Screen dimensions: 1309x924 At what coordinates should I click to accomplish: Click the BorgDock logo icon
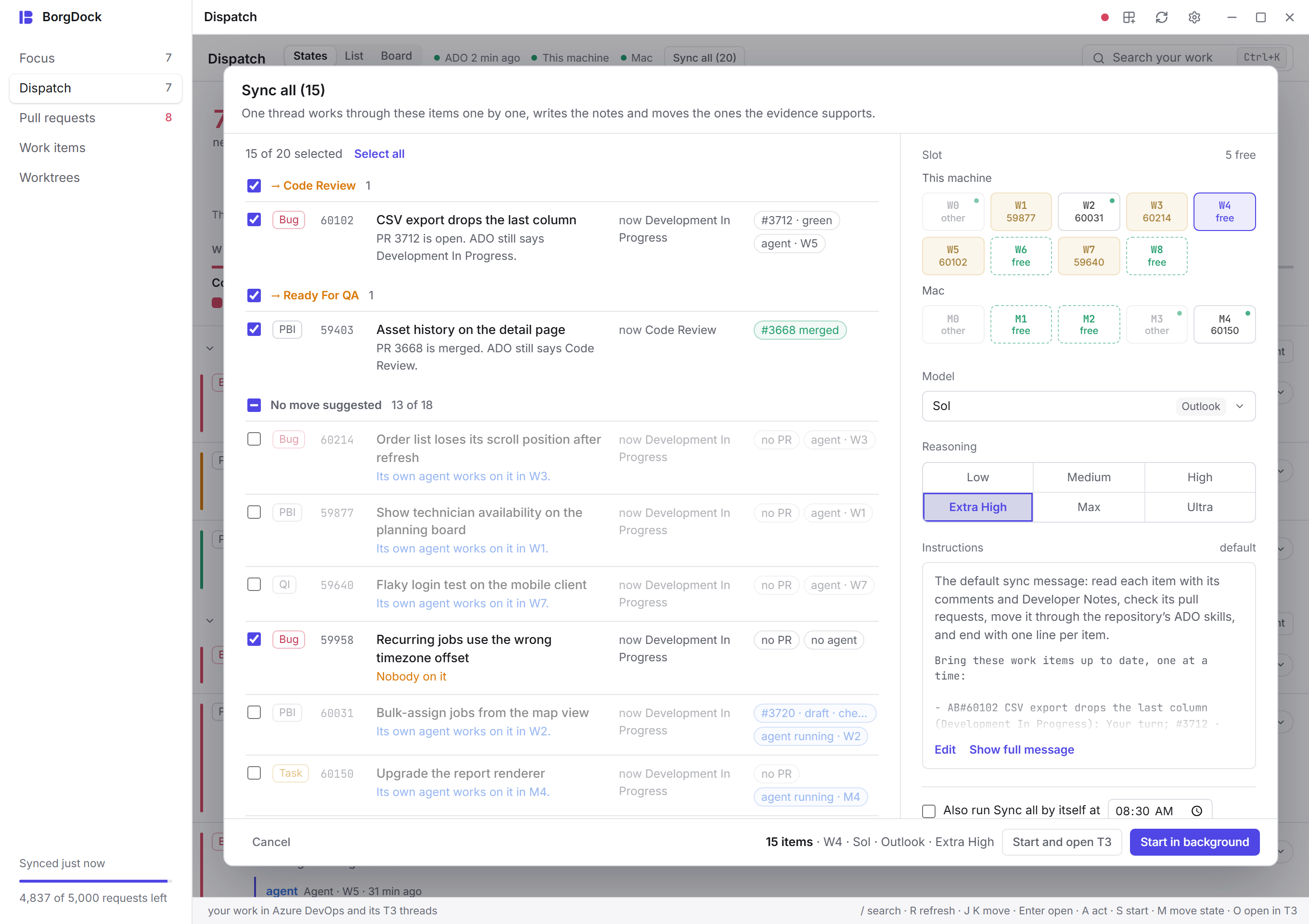[x=26, y=17]
